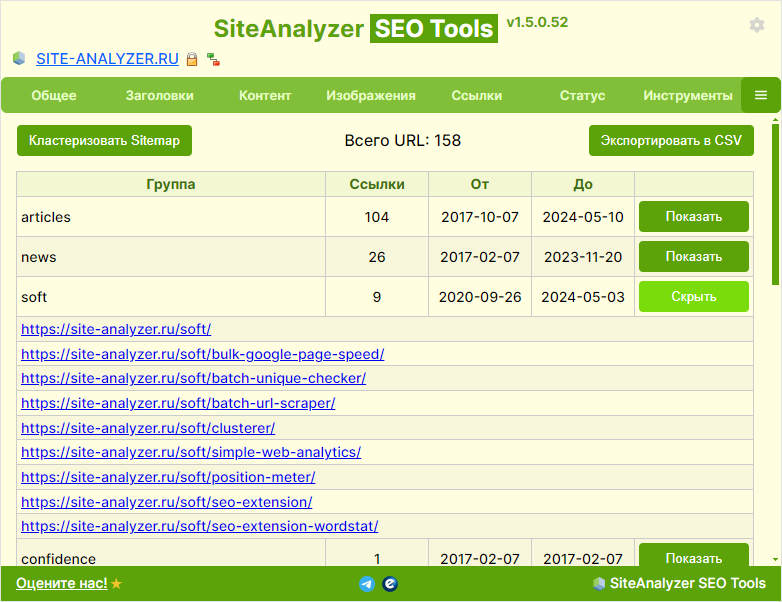The height and width of the screenshot is (602, 782).
Task: Open the blue 'e' icon in footer
Action: (390, 584)
